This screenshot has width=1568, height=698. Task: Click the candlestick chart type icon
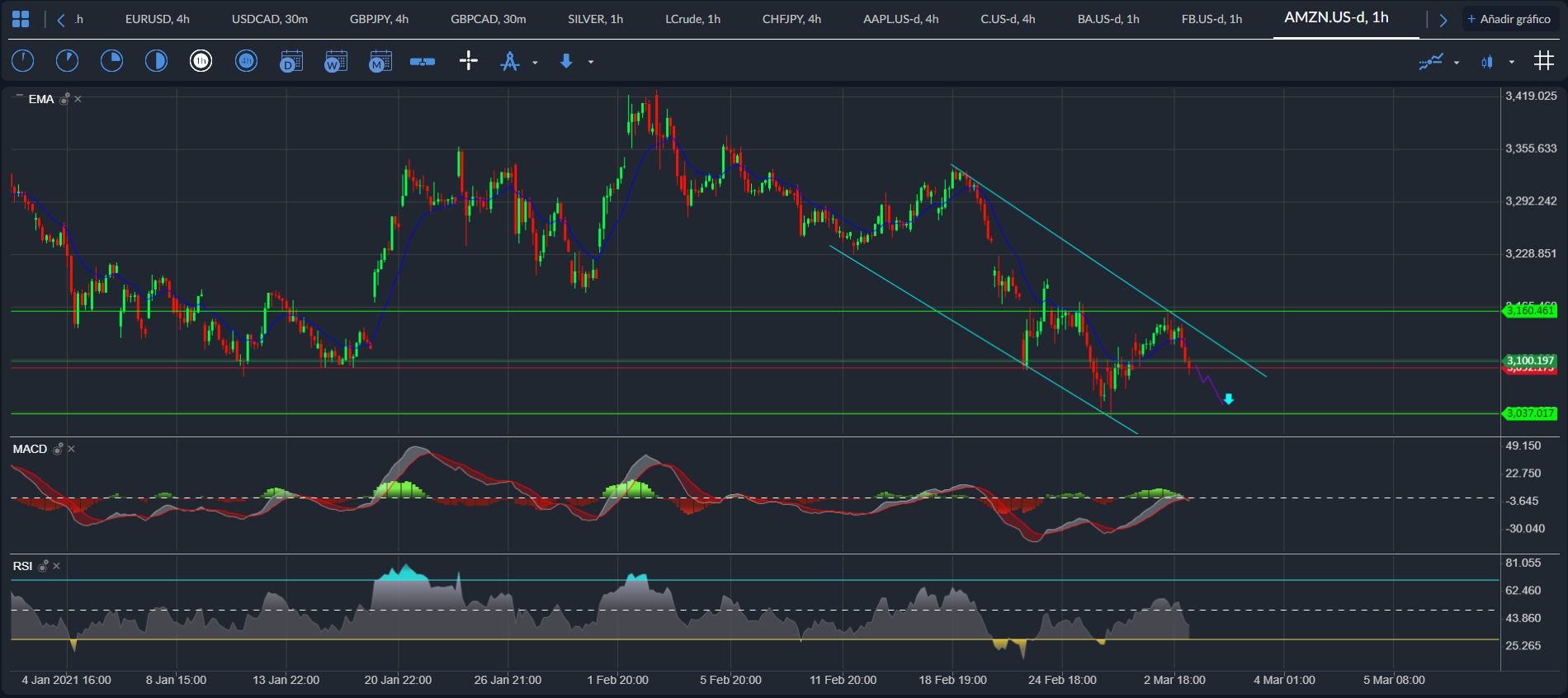tap(1487, 61)
